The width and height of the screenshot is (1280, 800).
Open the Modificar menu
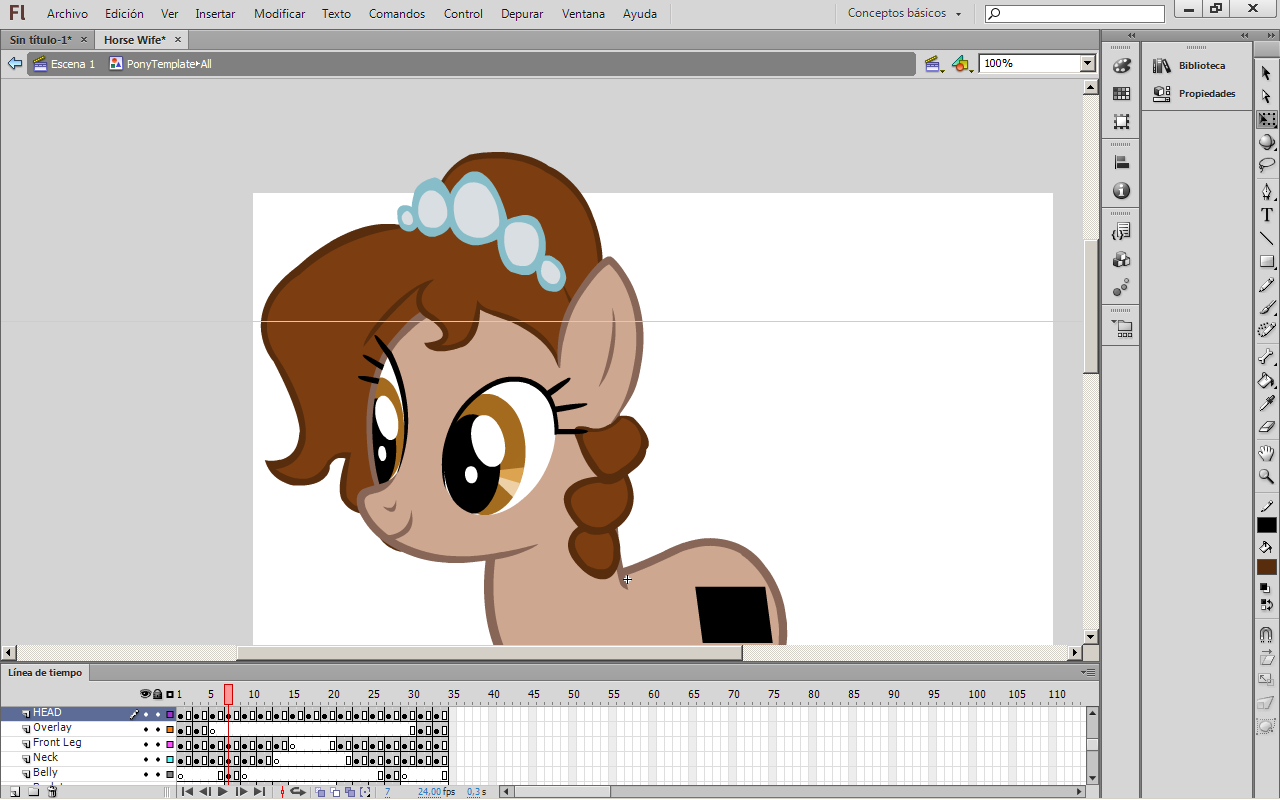click(280, 14)
